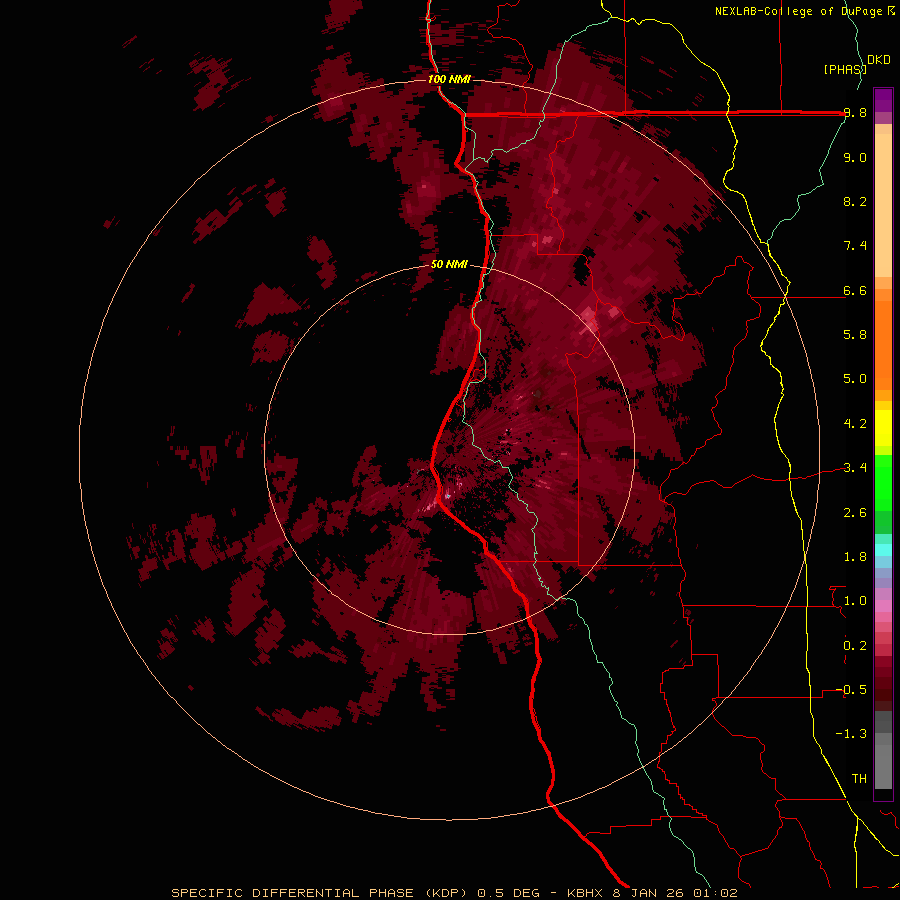Image resolution: width=900 pixels, height=900 pixels.
Task: Click the 3.4 scale value
Action: [855, 468]
